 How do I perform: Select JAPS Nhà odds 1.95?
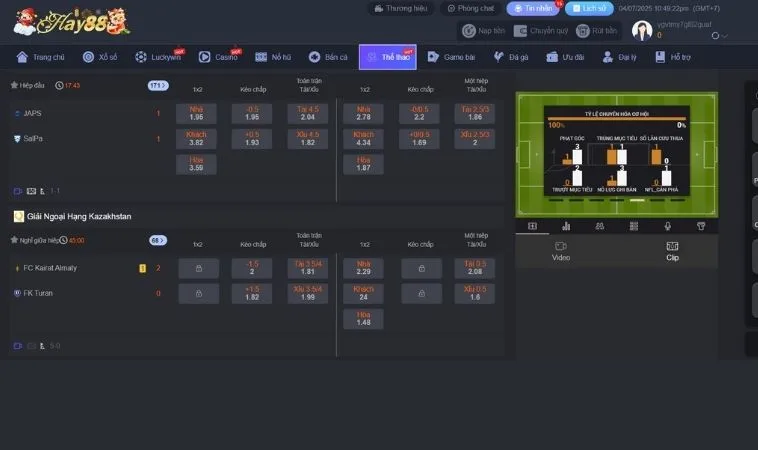[197, 113]
